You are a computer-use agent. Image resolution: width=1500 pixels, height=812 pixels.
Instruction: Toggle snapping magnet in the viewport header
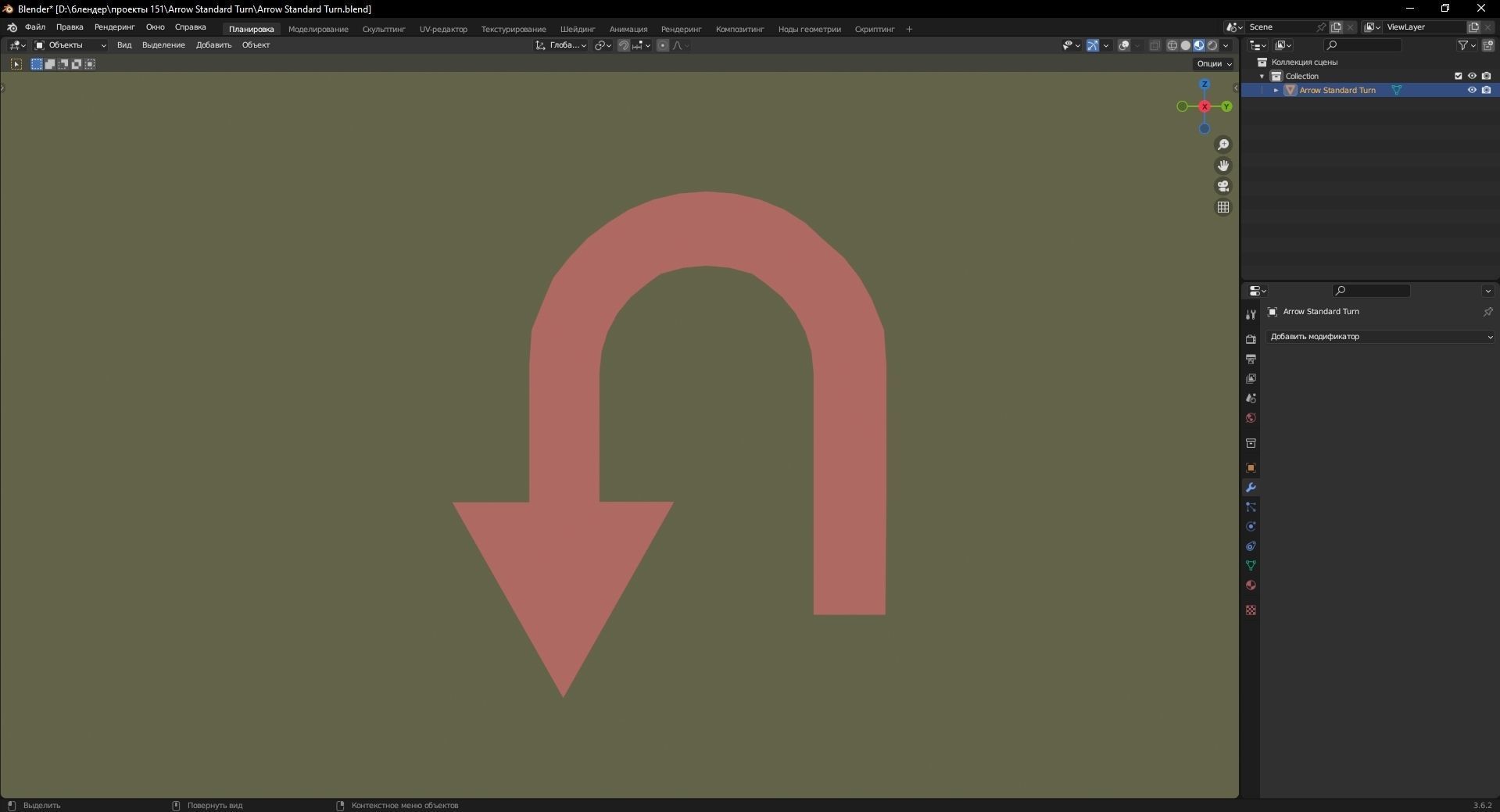point(623,45)
